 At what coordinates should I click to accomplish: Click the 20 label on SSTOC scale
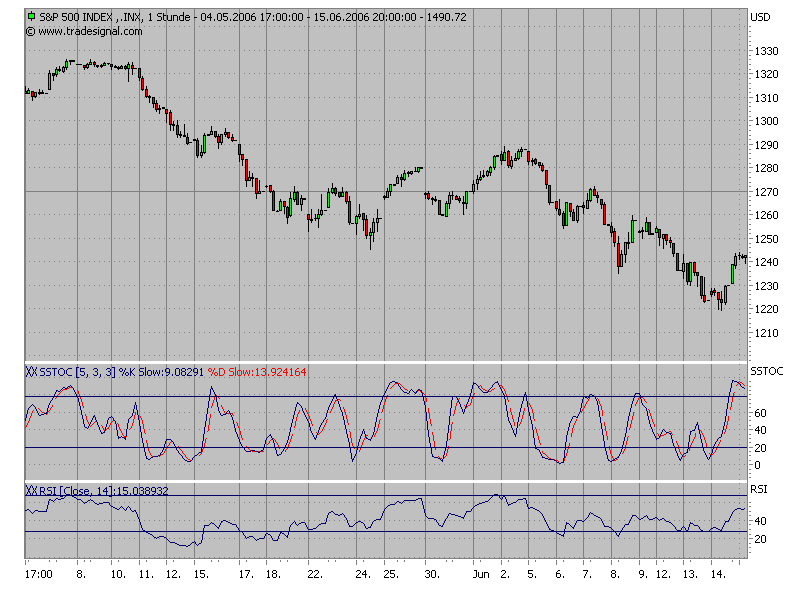pyautogui.click(x=760, y=448)
